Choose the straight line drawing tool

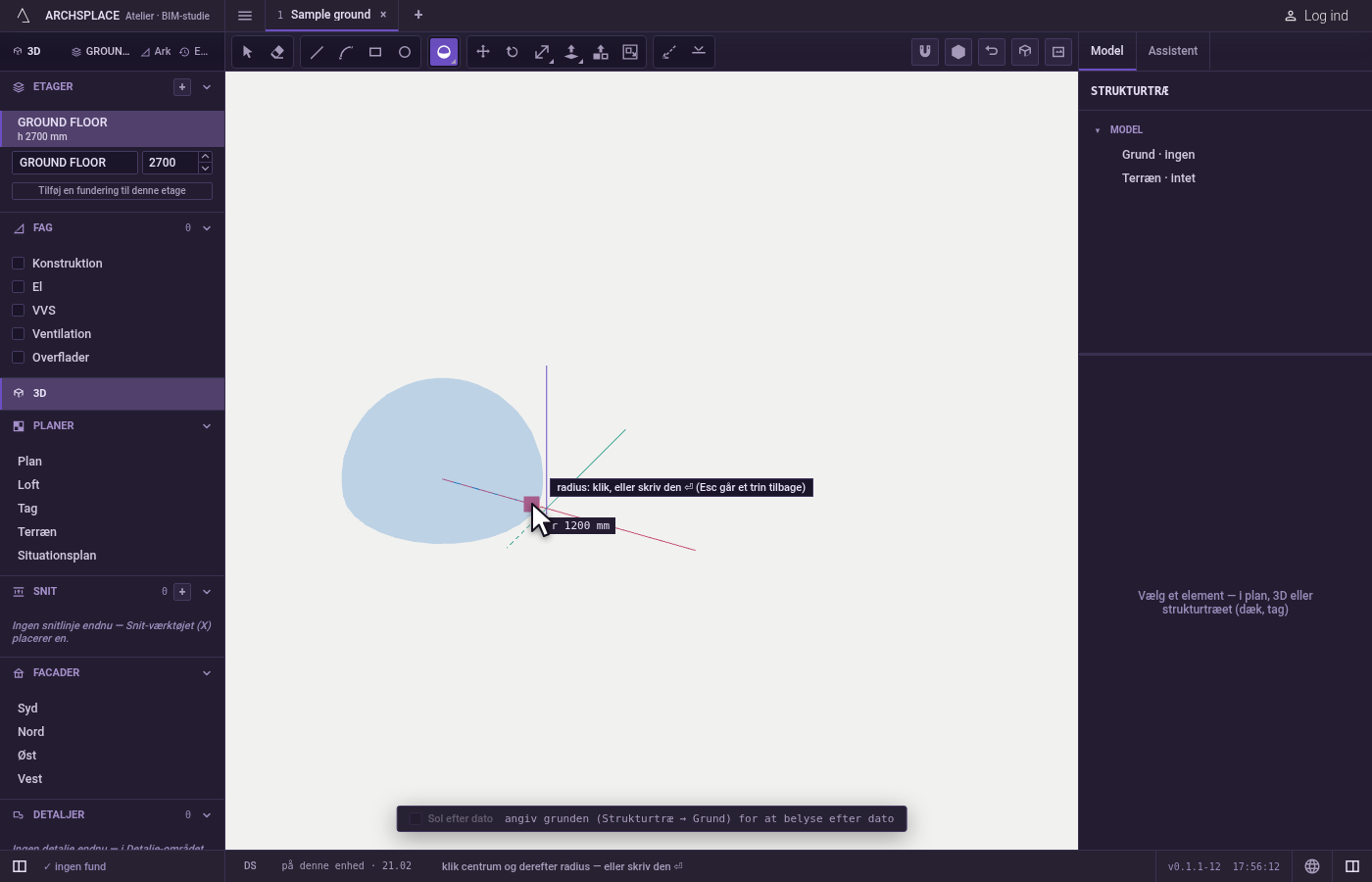pos(317,52)
